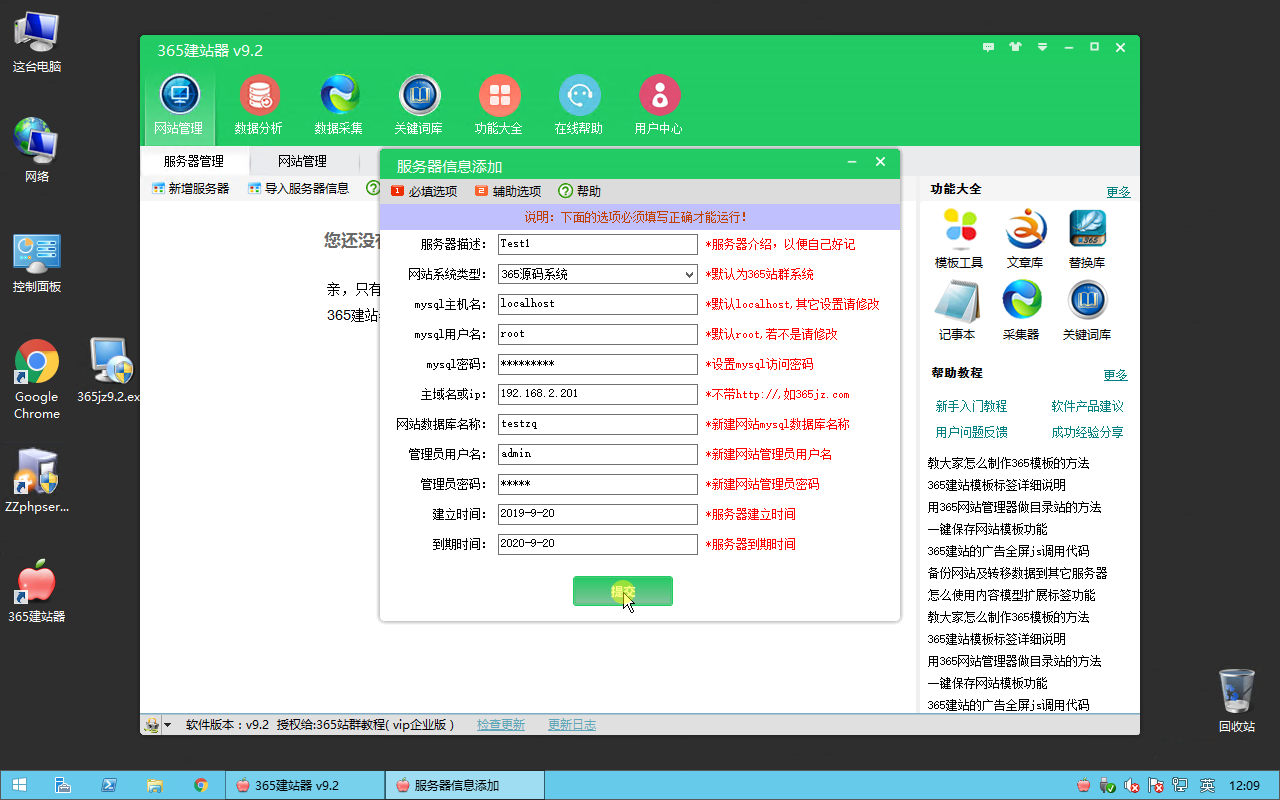Viewport: 1280px width, 800px height.
Task: Click the 网站数据库名称 input field
Action: 597,424
